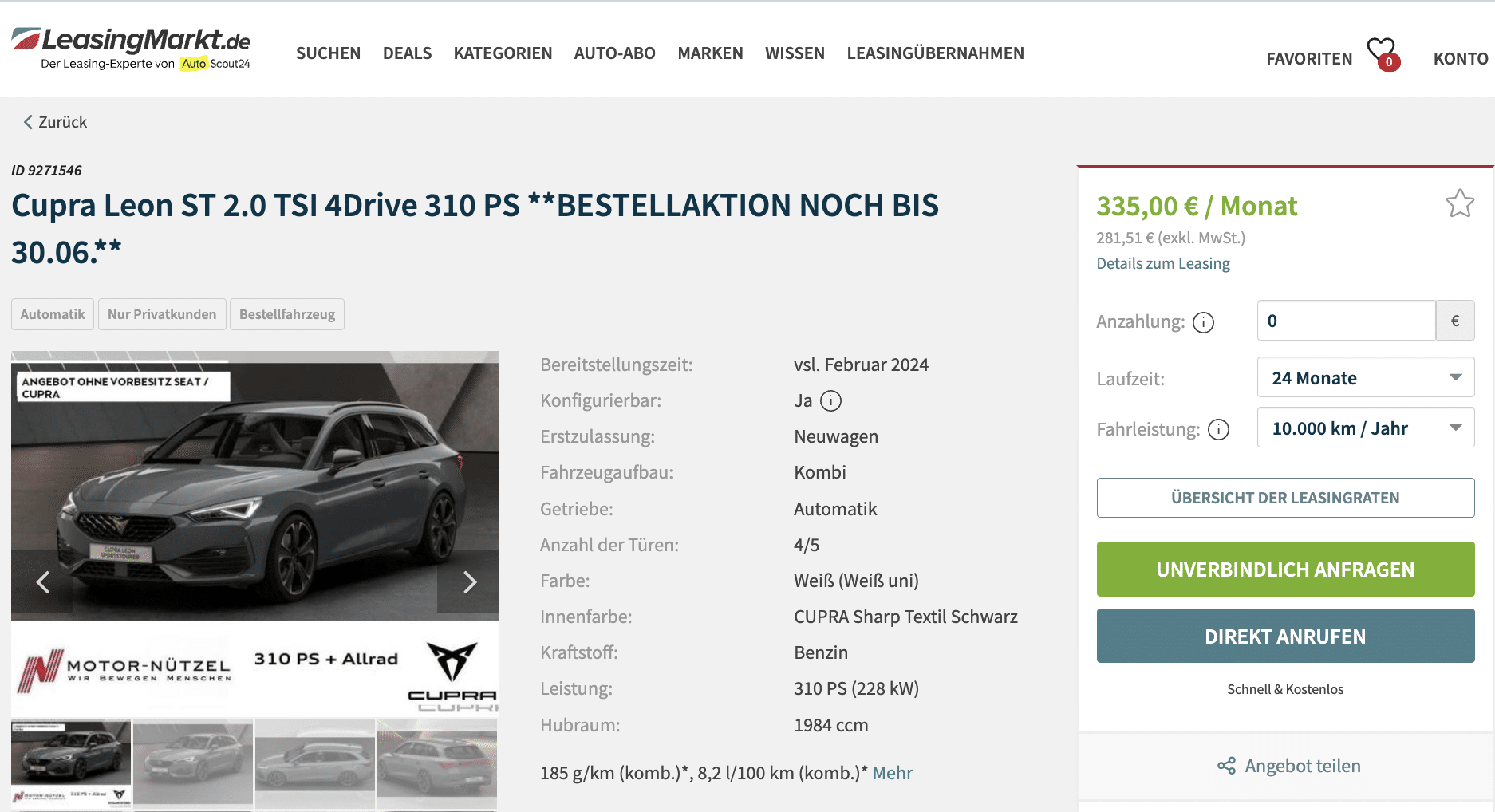
Task: Click the FAVORITEN label
Action: tap(1309, 59)
